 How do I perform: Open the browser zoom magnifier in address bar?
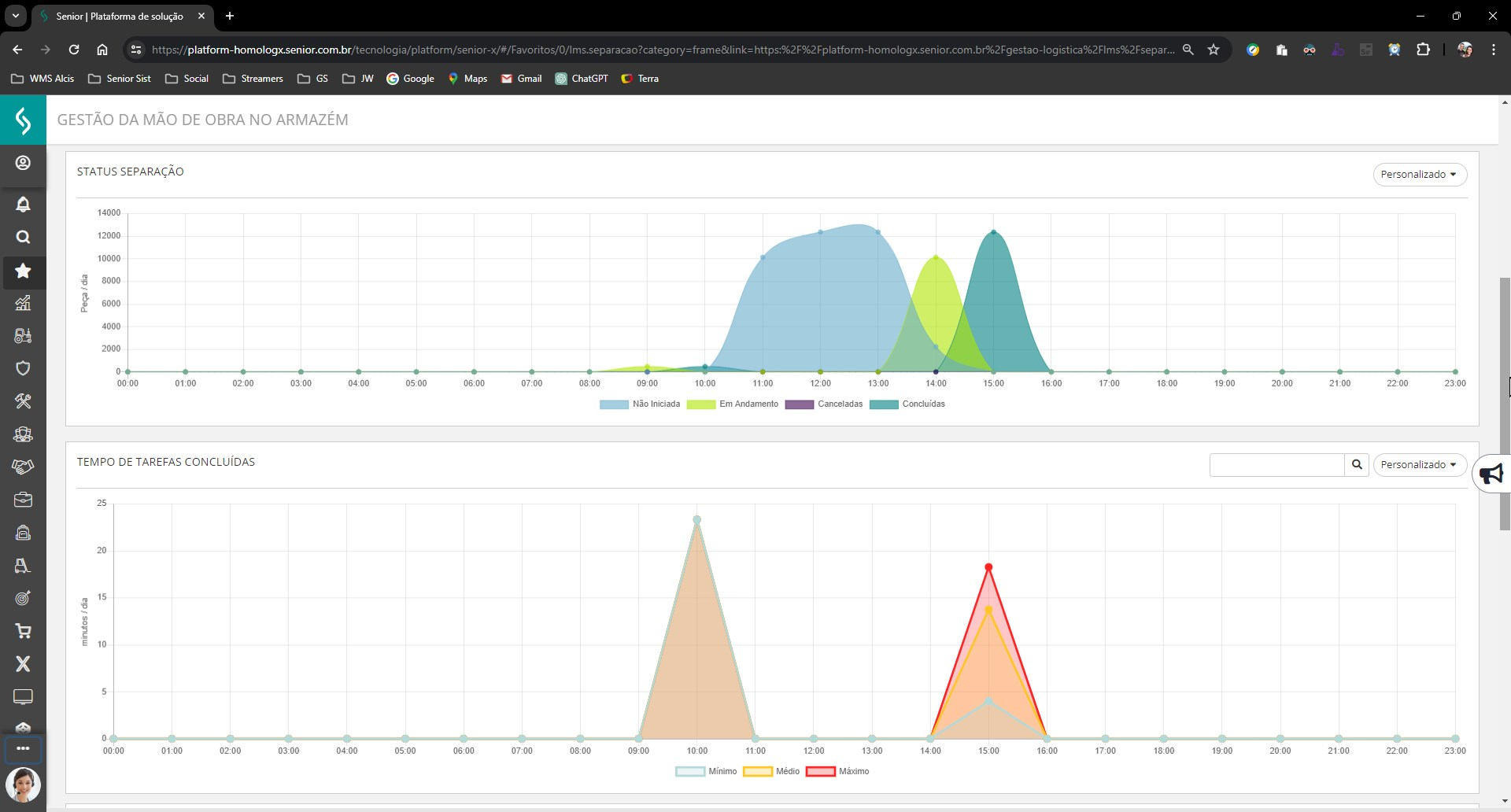point(1188,50)
